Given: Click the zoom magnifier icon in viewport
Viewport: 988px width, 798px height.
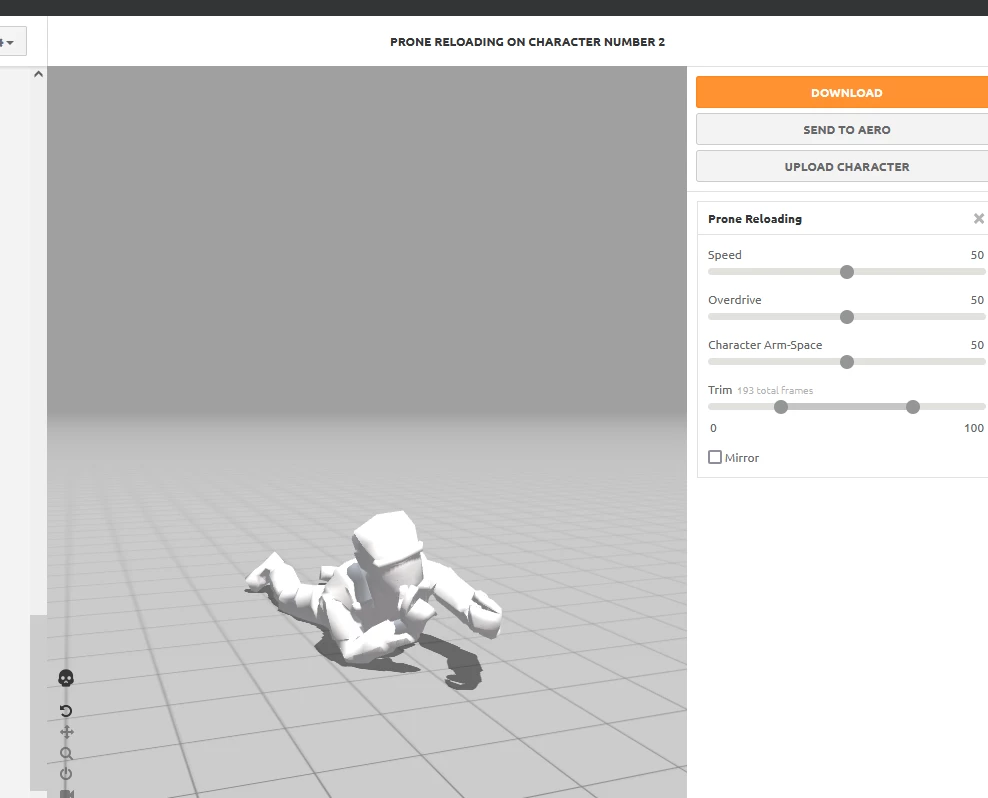Looking at the screenshot, I should click(x=66, y=753).
